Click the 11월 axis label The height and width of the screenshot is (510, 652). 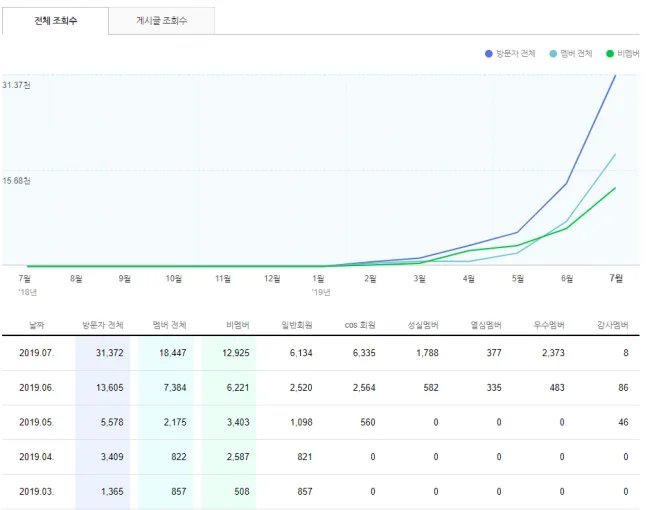click(222, 278)
